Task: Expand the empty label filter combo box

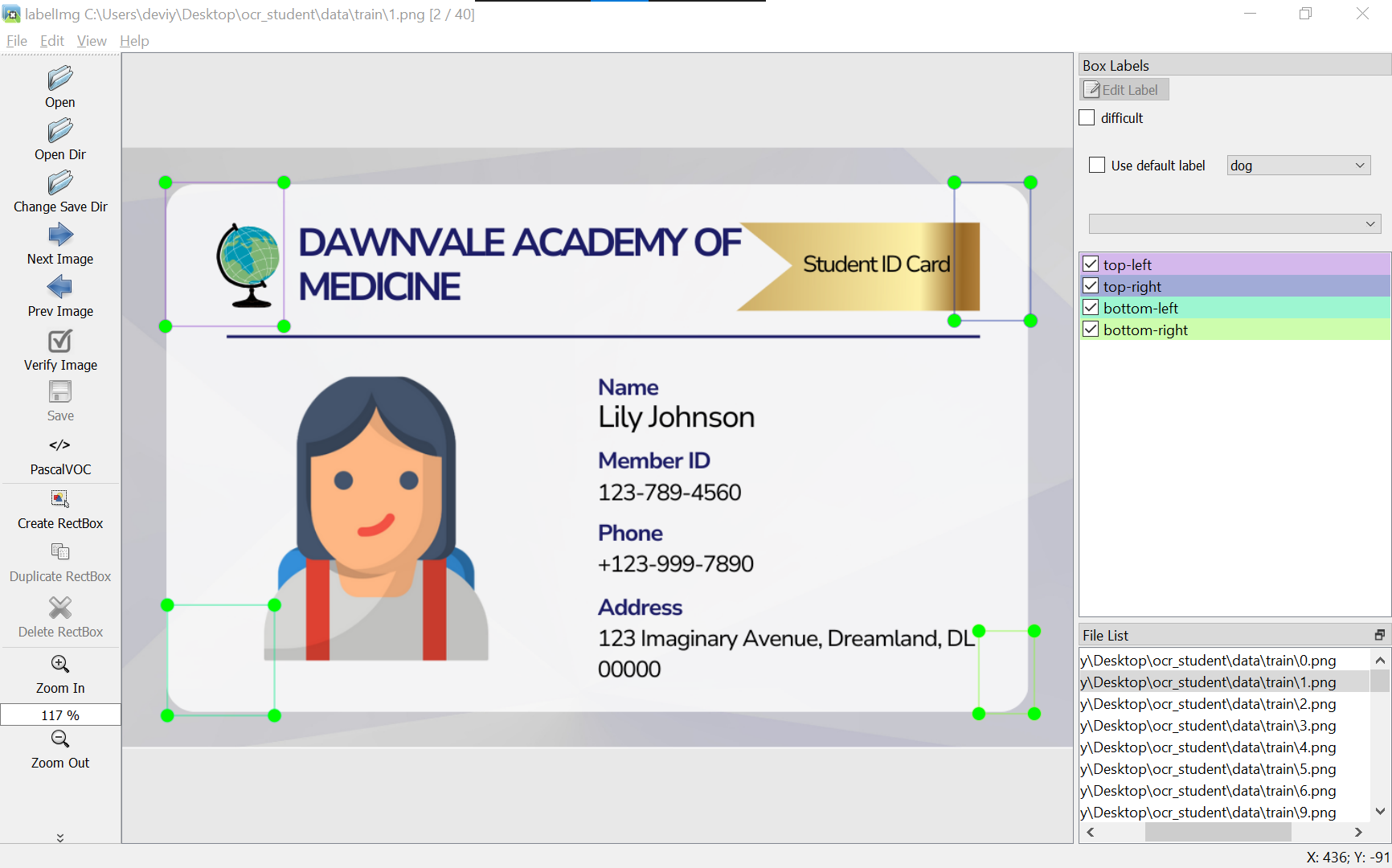Action: 1234,223
